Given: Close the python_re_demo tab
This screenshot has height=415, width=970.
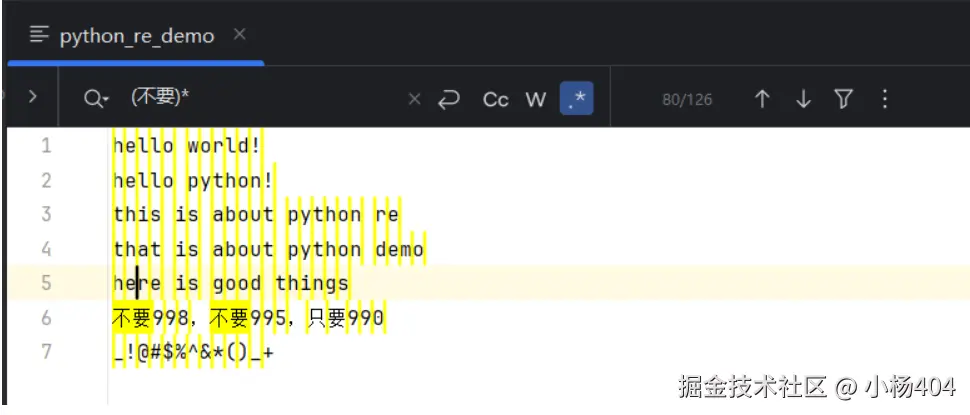Looking at the screenshot, I should 239,35.
